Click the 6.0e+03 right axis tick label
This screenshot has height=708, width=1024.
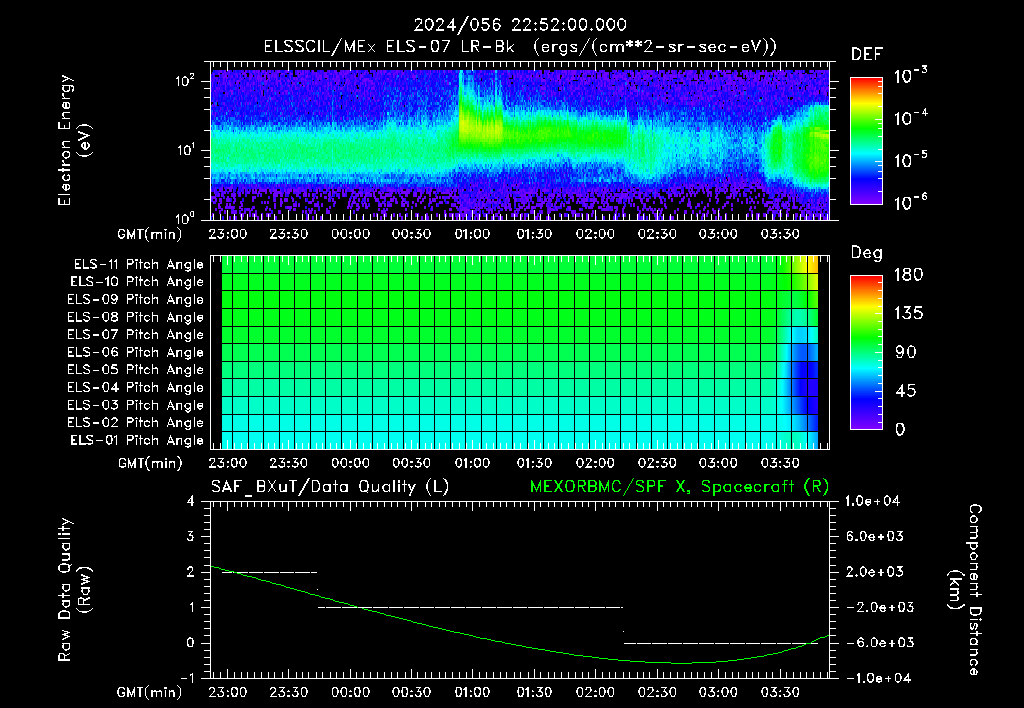(874, 536)
